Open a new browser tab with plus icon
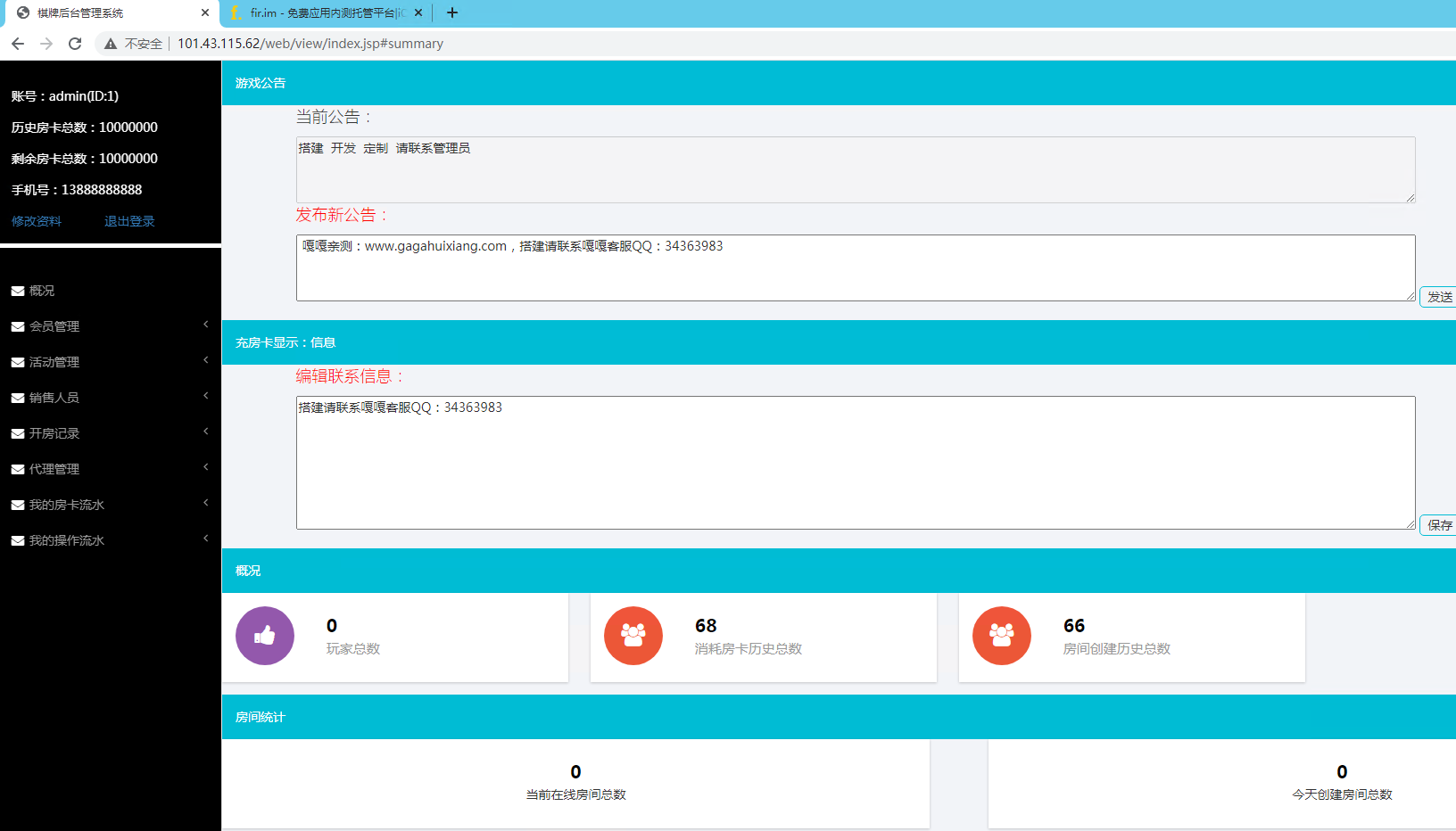 pyautogui.click(x=452, y=12)
